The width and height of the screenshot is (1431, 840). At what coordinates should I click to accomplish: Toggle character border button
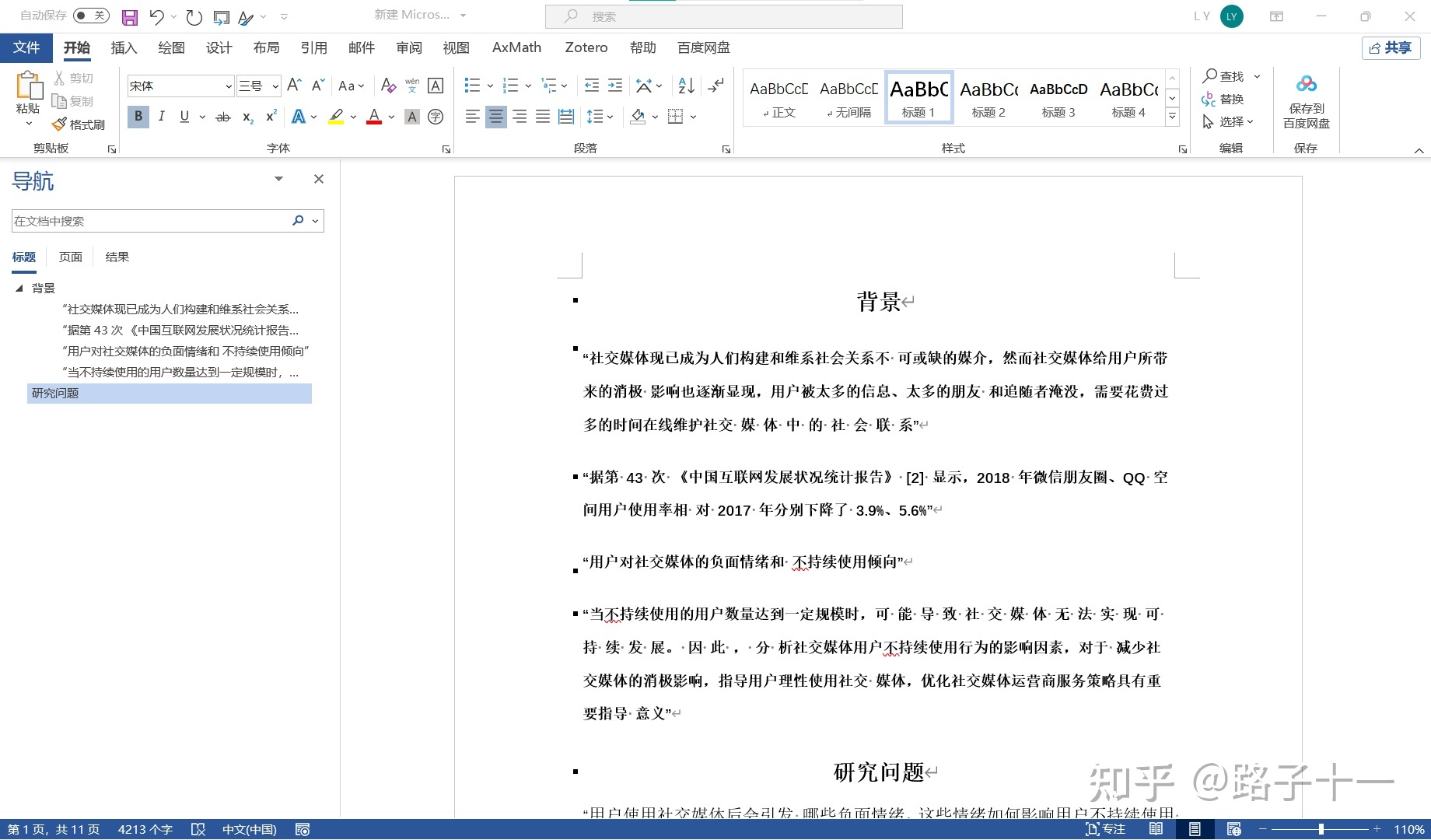436,86
